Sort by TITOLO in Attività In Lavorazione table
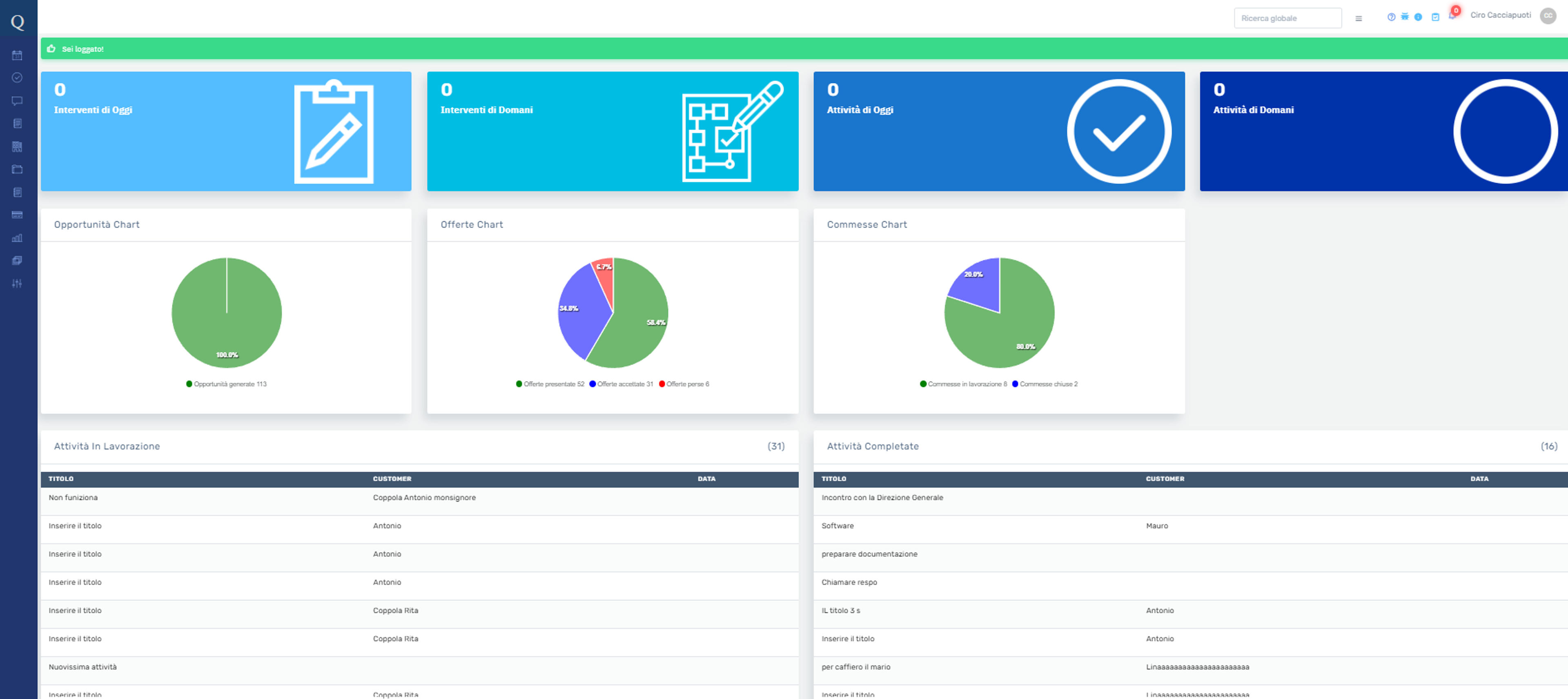This screenshot has height=699, width=1568. [61, 479]
